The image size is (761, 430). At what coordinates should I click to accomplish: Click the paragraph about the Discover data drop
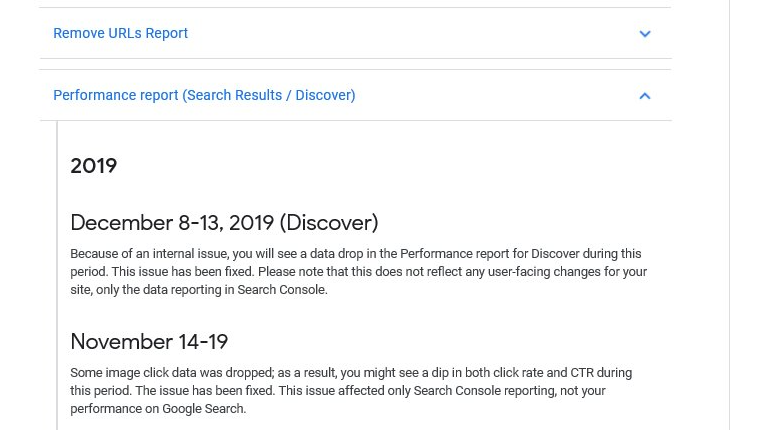(x=359, y=272)
